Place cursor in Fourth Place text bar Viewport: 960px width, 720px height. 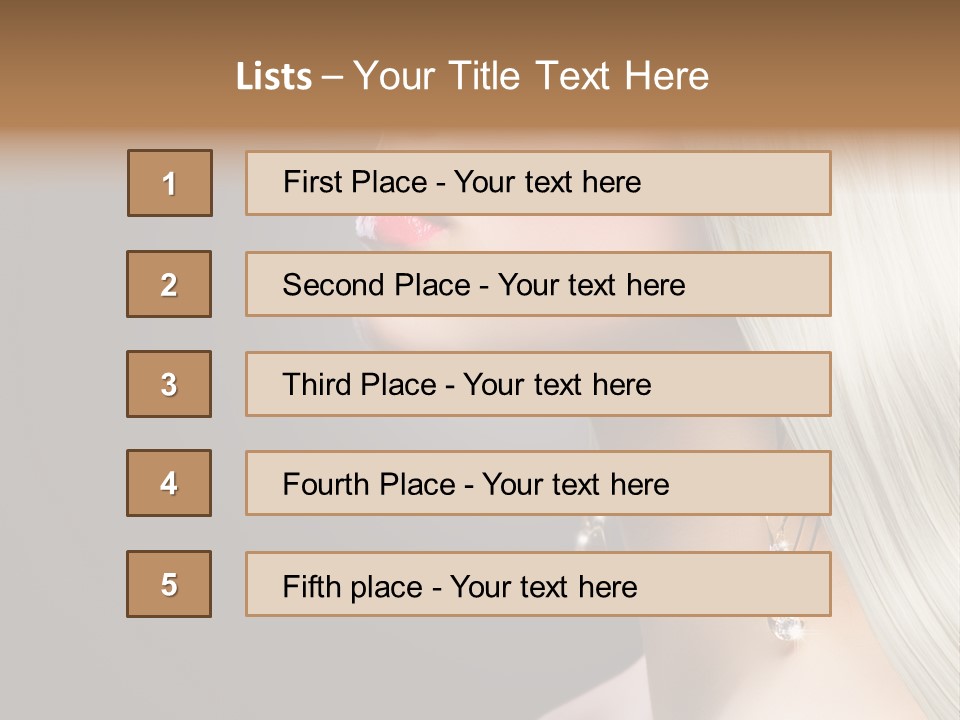coord(538,483)
